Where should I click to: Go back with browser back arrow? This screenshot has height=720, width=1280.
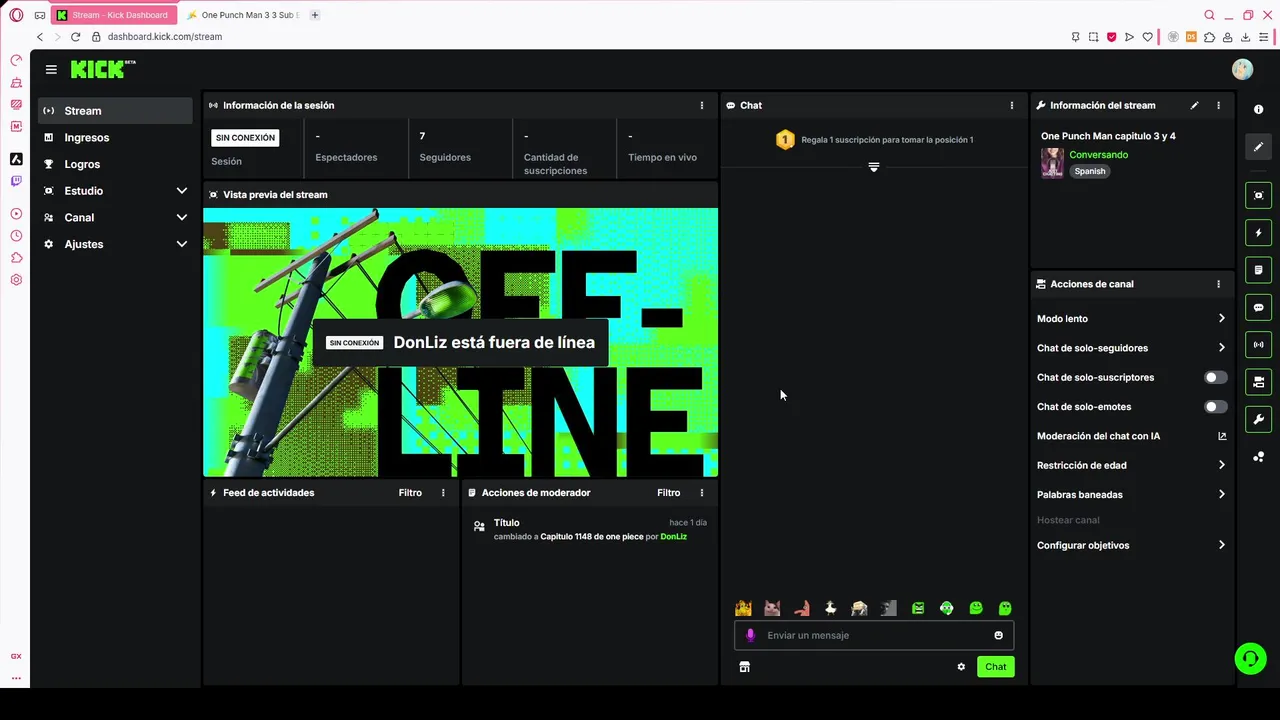(x=40, y=37)
